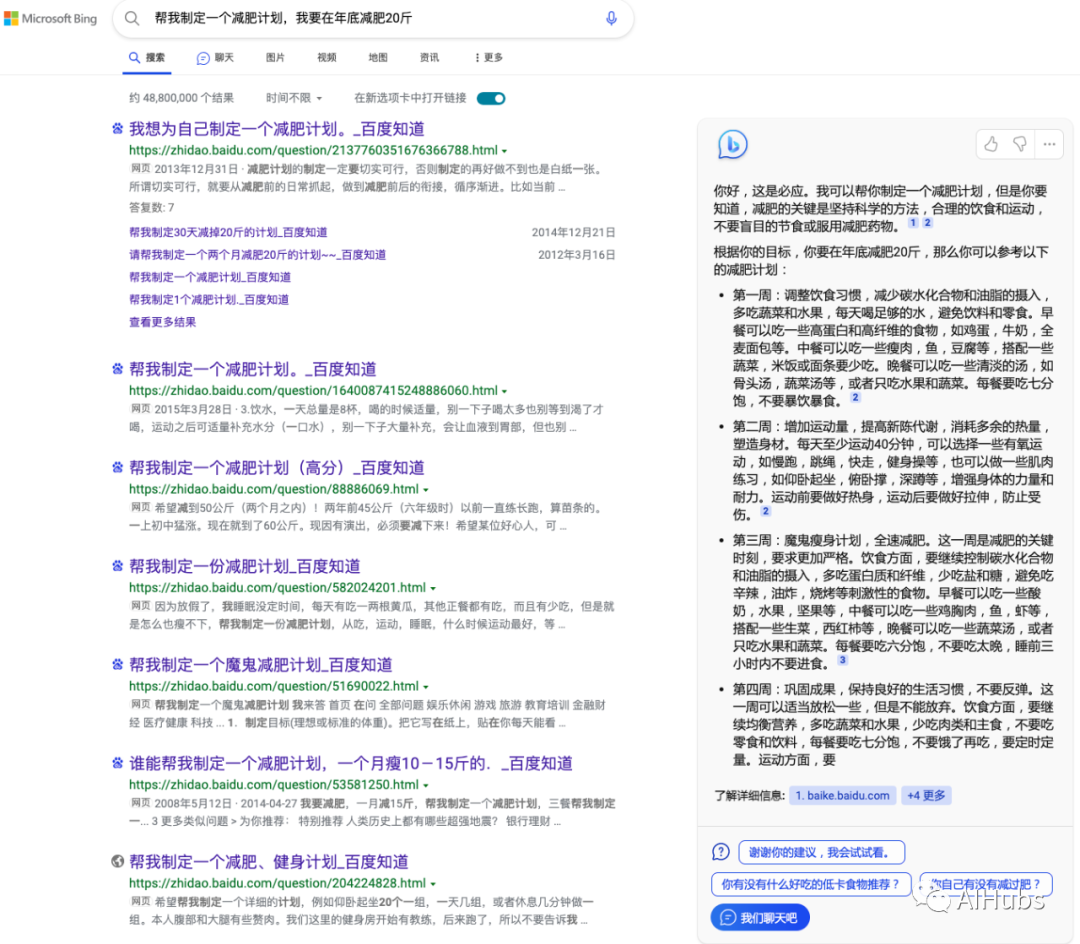The height and width of the screenshot is (944, 1080).
Task: Click Baidu paw icon beside 帮我制定一个减肥计划。result
Action: pos(118,368)
